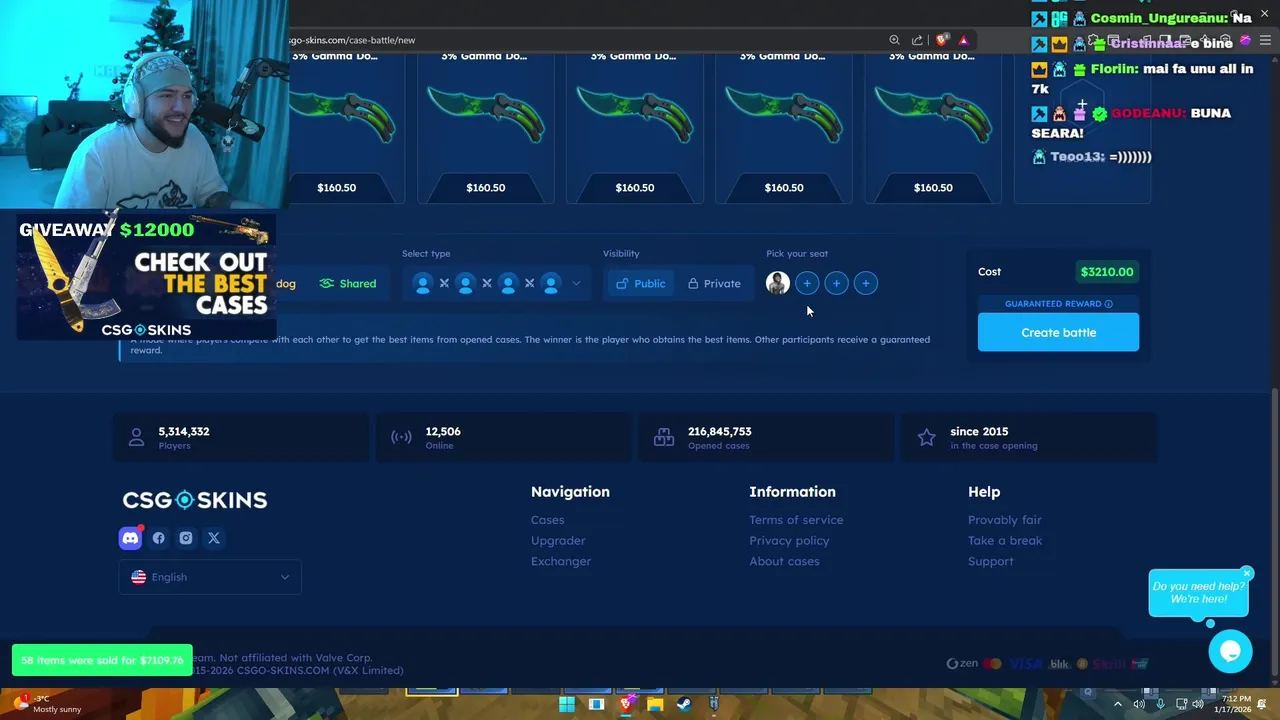The width and height of the screenshot is (1280, 720).
Task: Click the 216,845,753 opened cases count
Action: (719, 432)
